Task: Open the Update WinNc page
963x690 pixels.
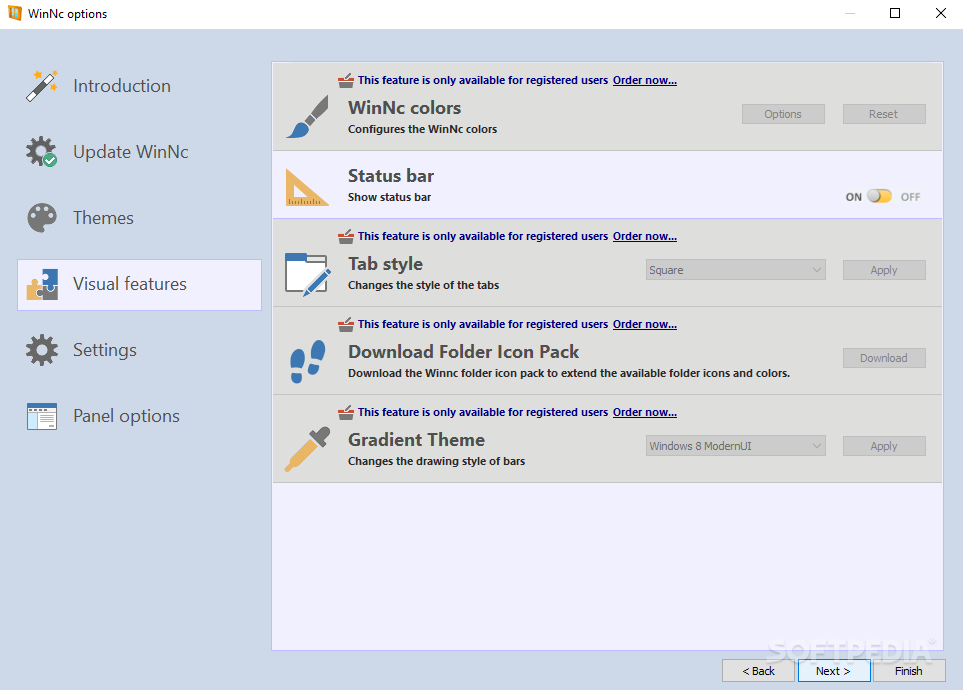Action: coord(139,152)
